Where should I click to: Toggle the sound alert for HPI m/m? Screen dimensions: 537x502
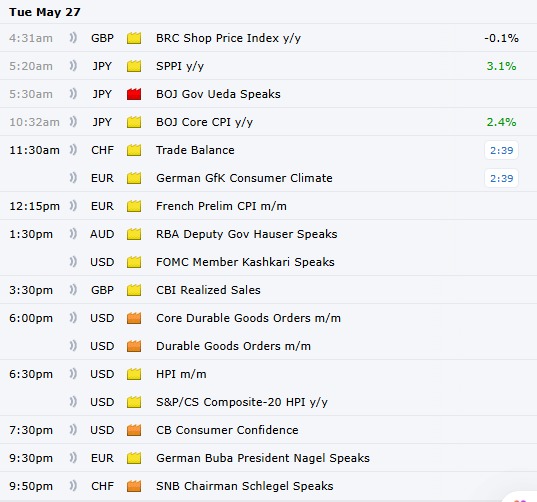73,374
